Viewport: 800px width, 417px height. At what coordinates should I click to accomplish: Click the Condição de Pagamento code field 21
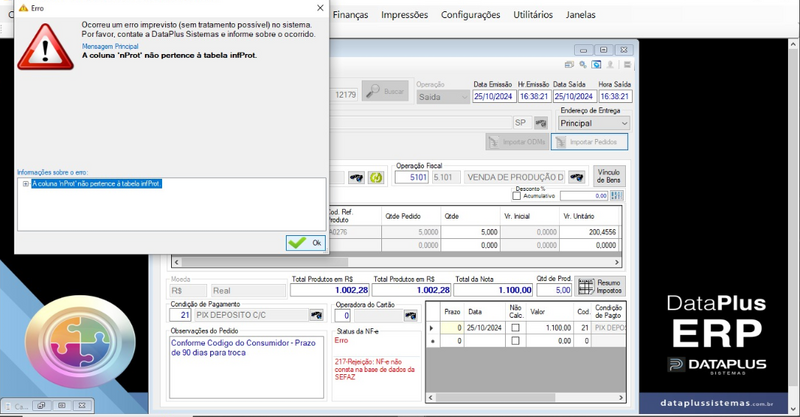pyautogui.click(x=180, y=315)
